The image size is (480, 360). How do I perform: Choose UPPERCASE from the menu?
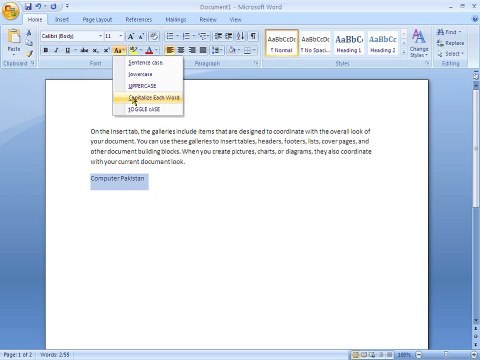click(x=148, y=86)
